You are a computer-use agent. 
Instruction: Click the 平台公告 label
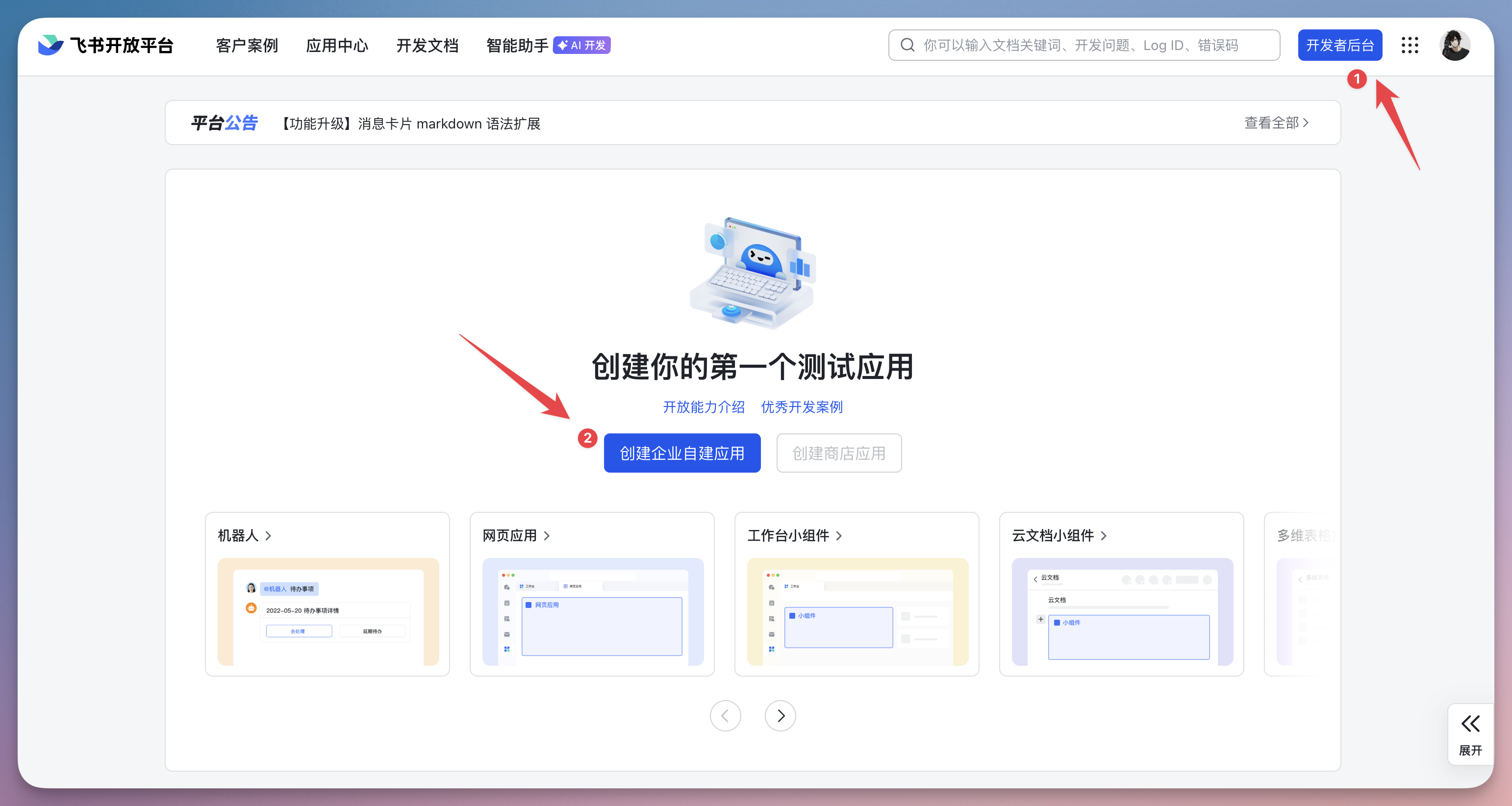(224, 123)
